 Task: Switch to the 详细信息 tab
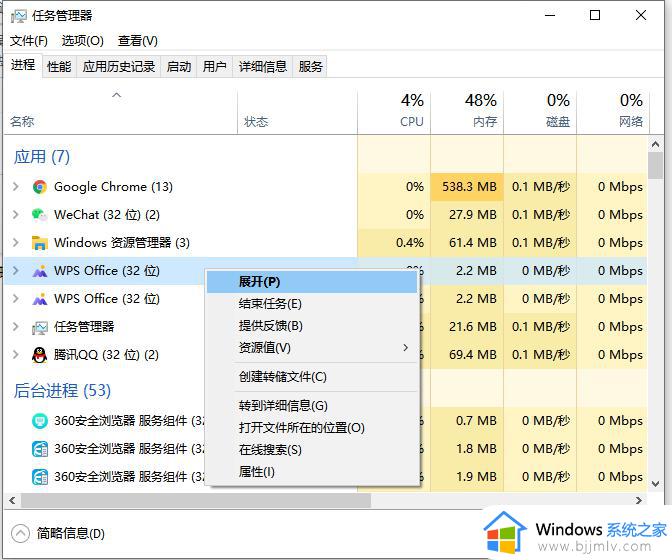[263, 67]
